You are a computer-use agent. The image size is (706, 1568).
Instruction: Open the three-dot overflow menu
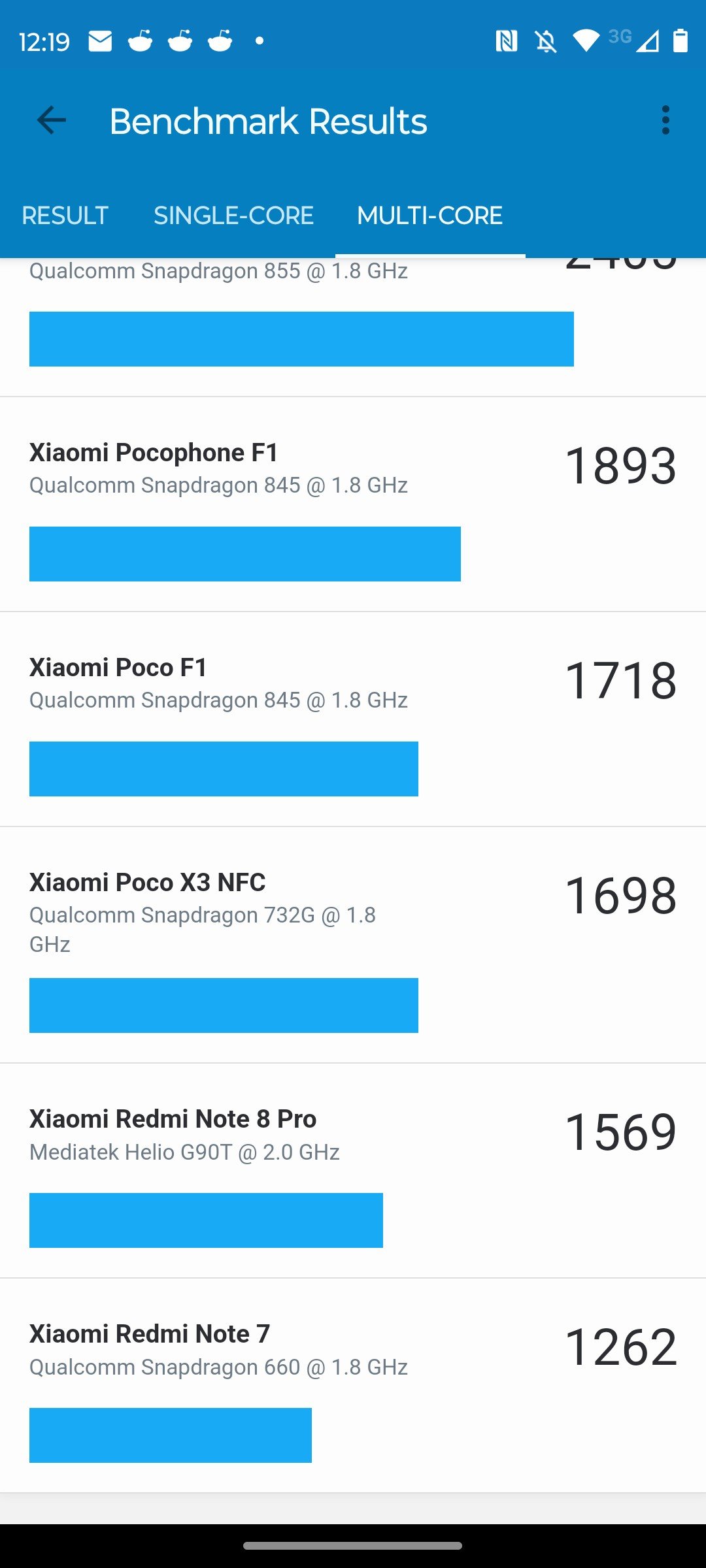click(665, 121)
